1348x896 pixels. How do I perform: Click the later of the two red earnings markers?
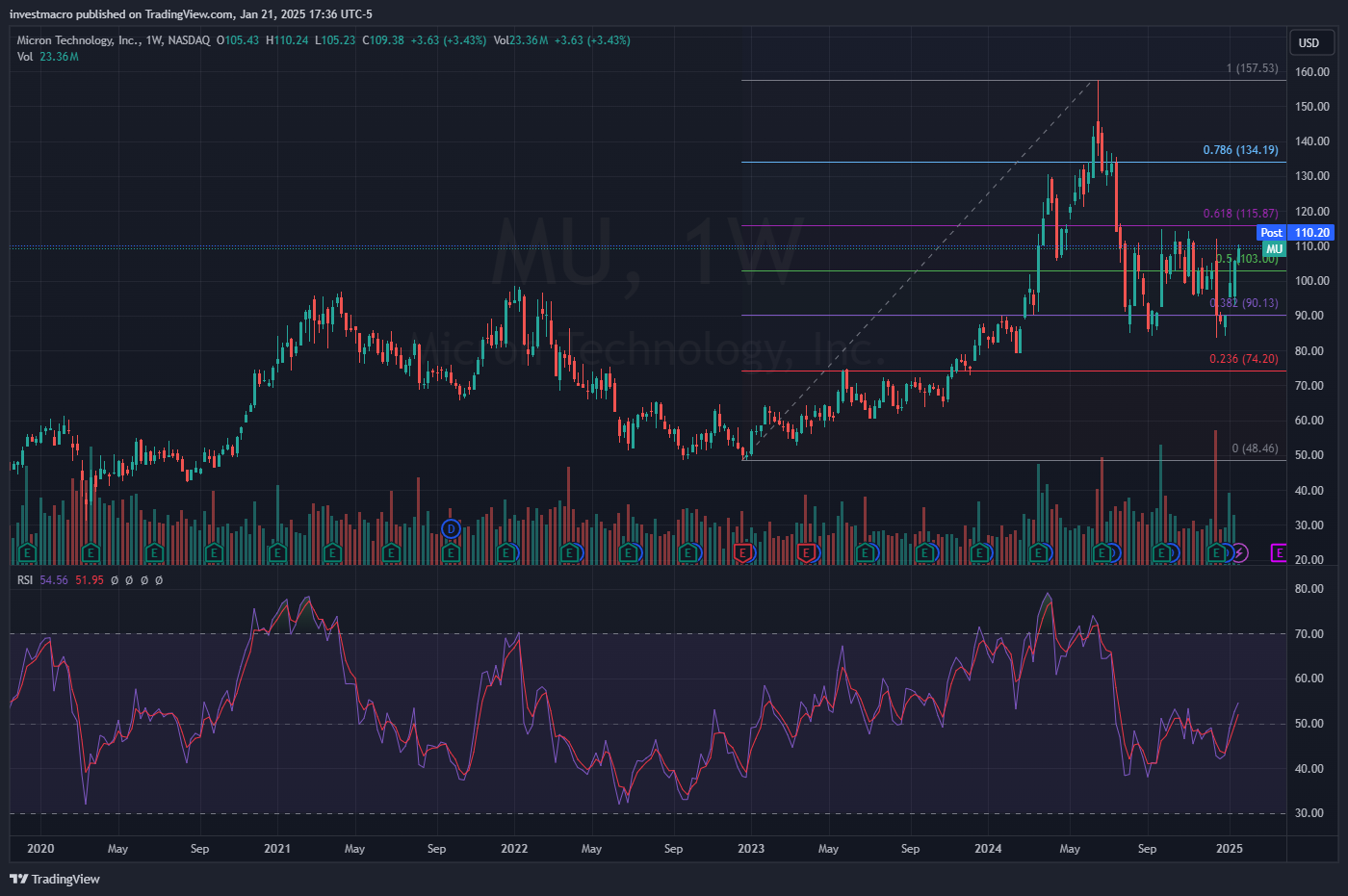coord(806,552)
